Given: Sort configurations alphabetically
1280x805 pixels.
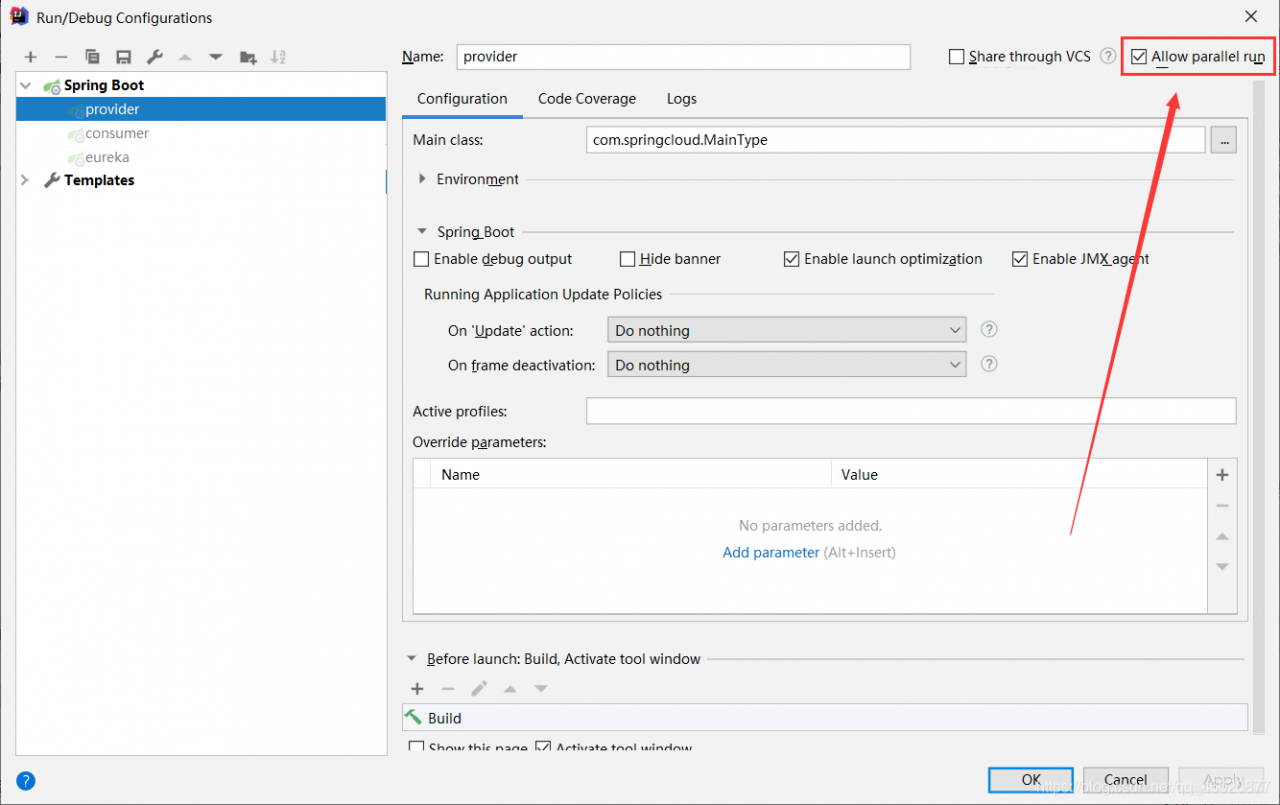Looking at the screenshot, I should pyautogui.click(x=279, y=57).
